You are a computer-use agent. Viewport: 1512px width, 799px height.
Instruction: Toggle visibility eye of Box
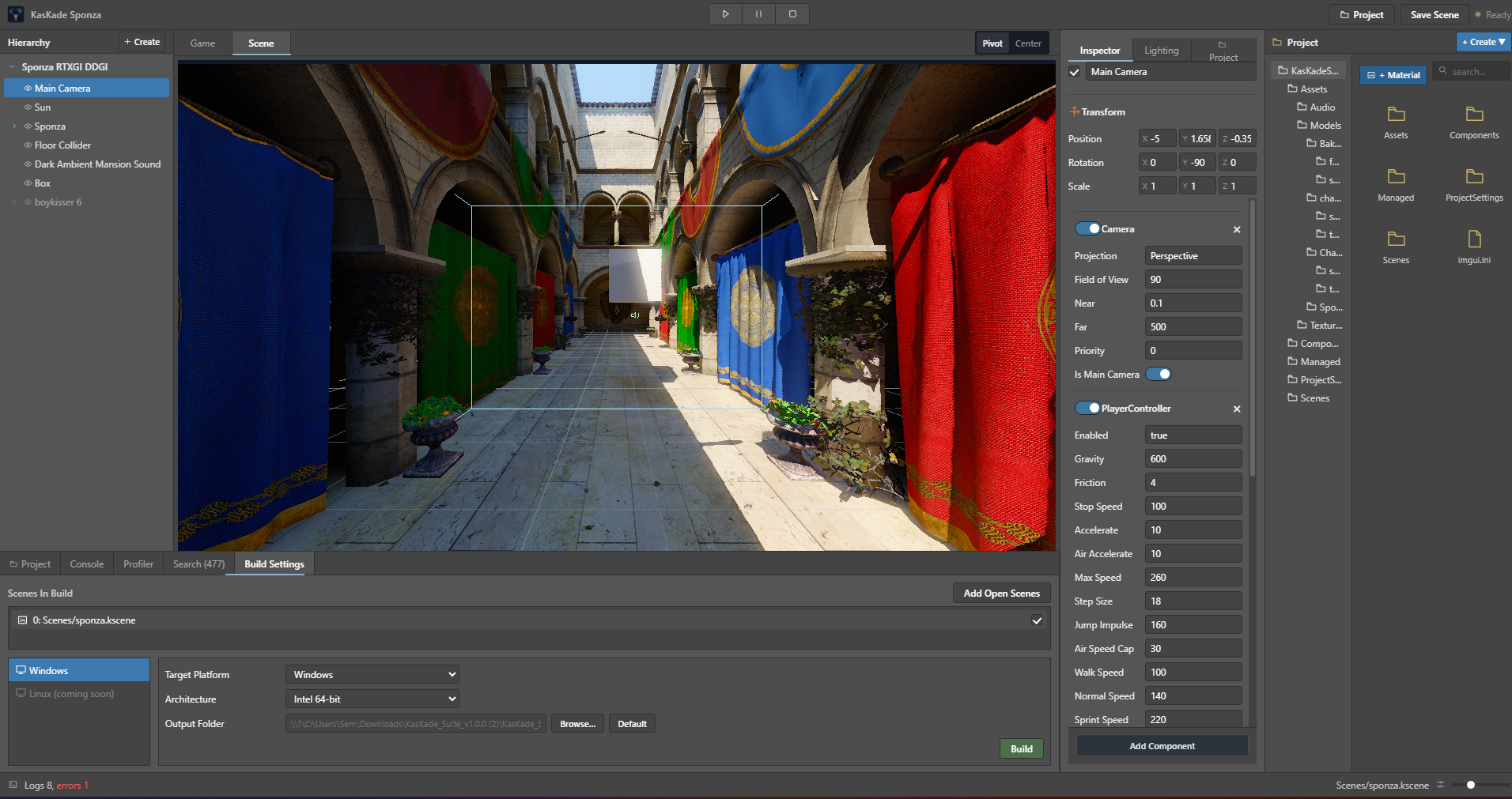tap(28, 183)
